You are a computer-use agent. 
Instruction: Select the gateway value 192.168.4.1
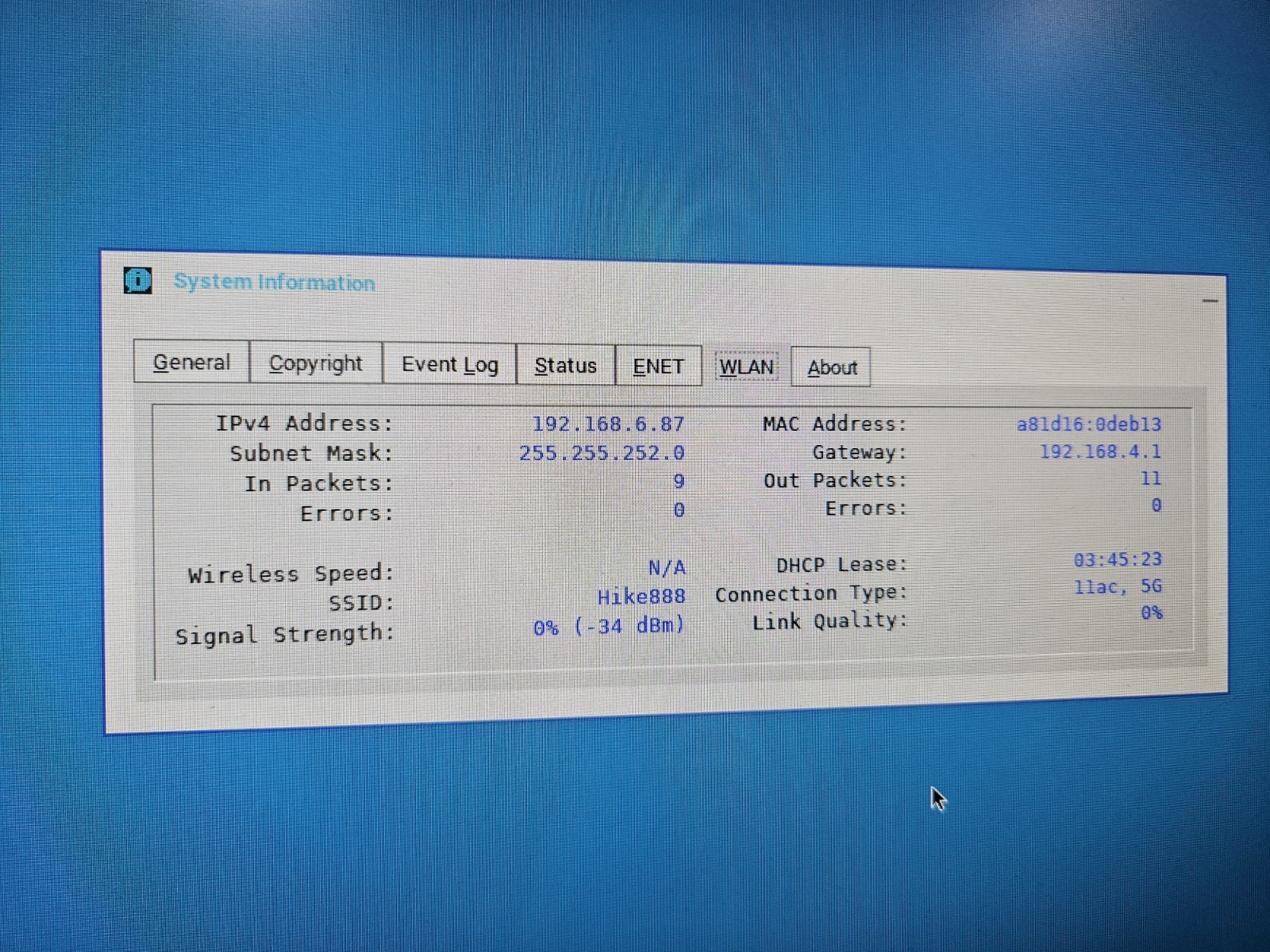1101,451
